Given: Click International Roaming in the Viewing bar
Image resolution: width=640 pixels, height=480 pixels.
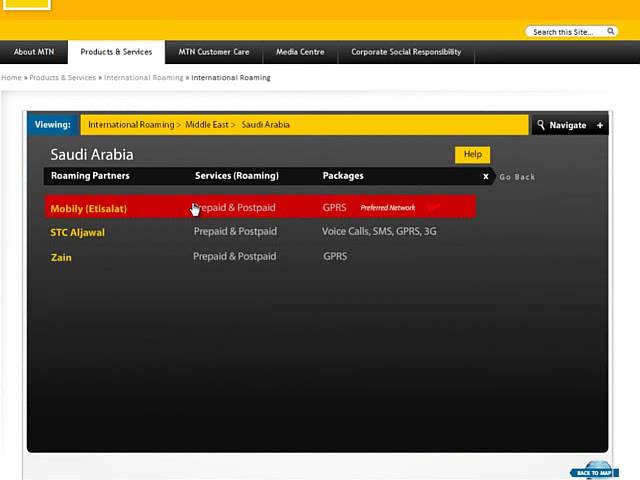Looking at the screenshot, I should (131, 125).
